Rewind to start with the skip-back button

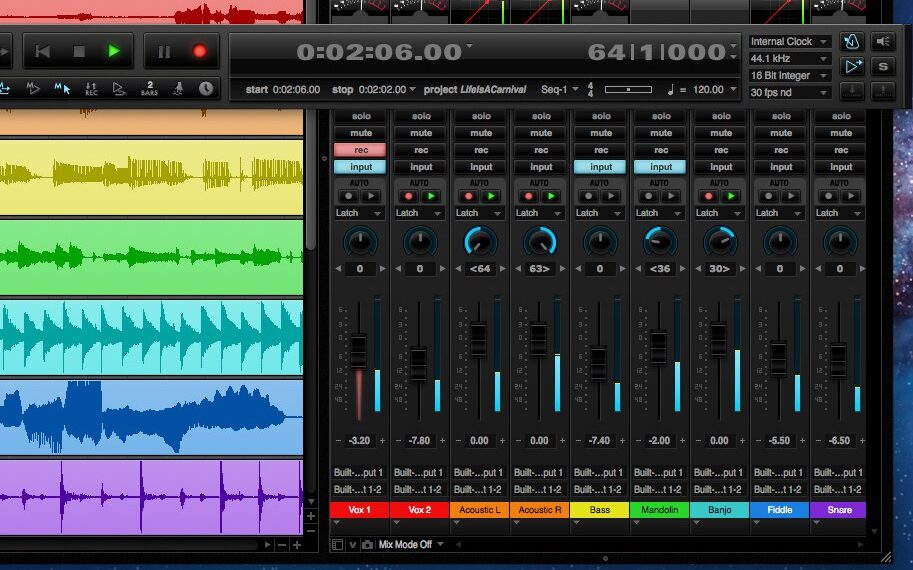click(x=43, y=51)
